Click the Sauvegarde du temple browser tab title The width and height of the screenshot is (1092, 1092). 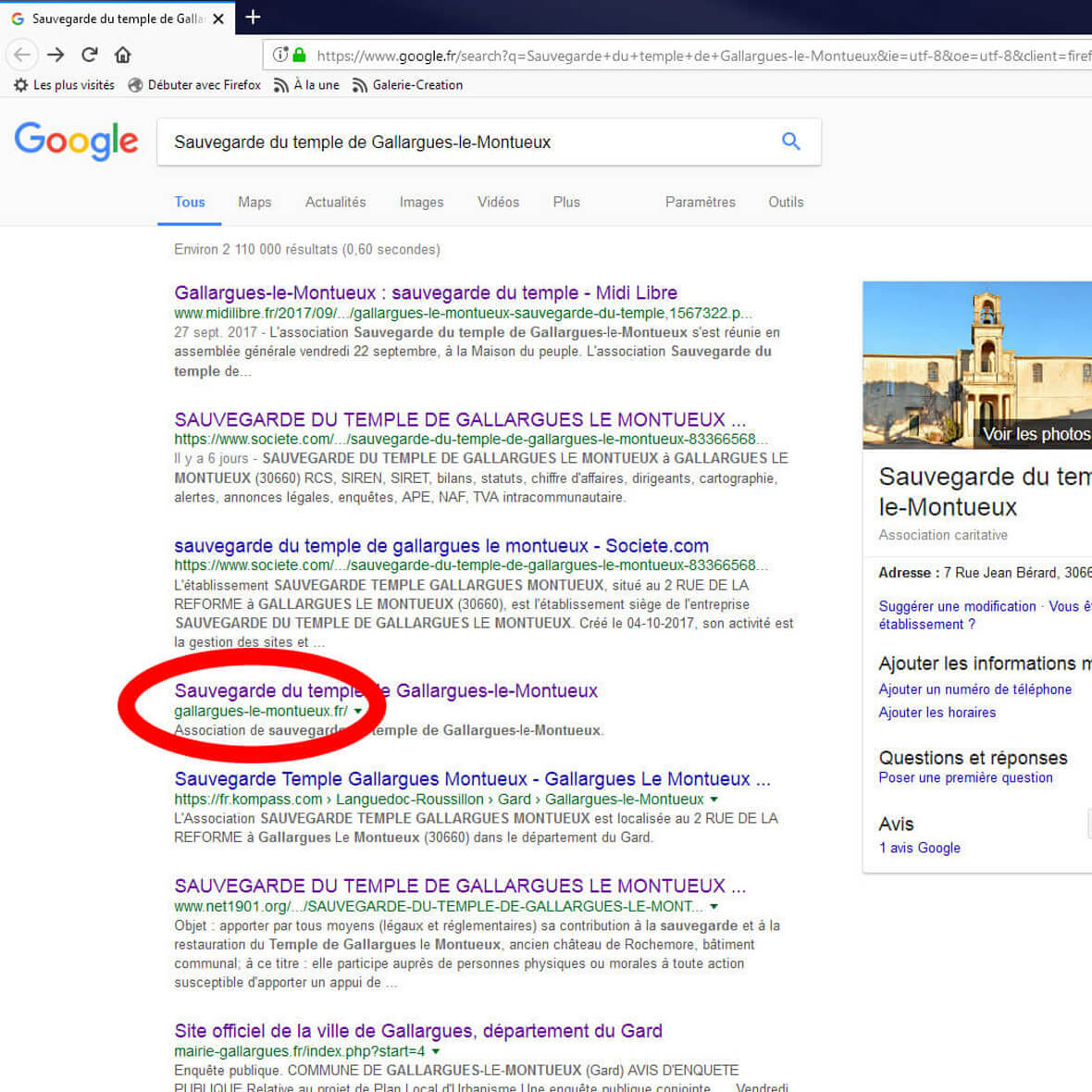pyautogui.click(x=118, y=19)
